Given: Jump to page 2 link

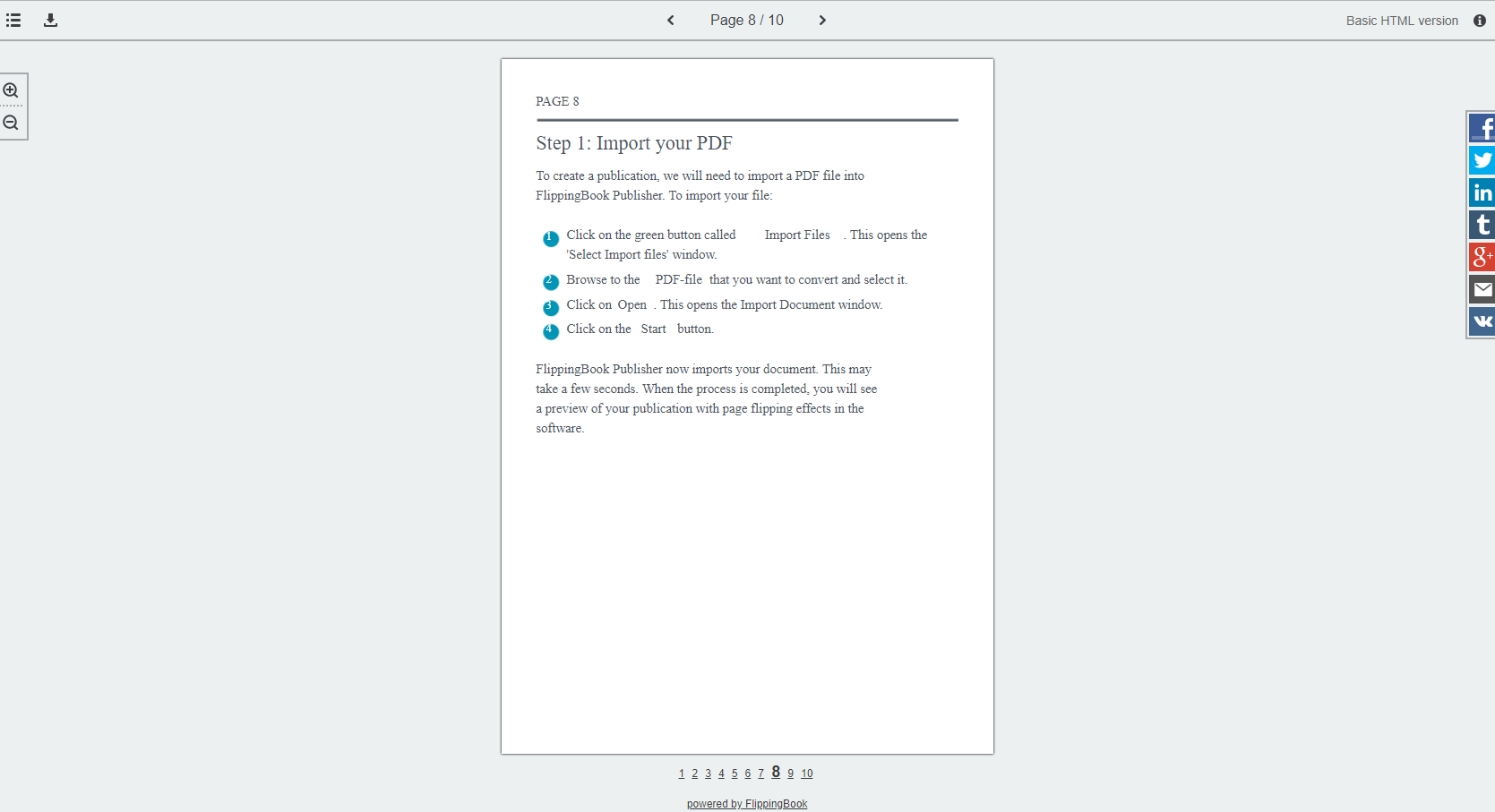Looking at the screenshot, I should [x=694, y=774].
